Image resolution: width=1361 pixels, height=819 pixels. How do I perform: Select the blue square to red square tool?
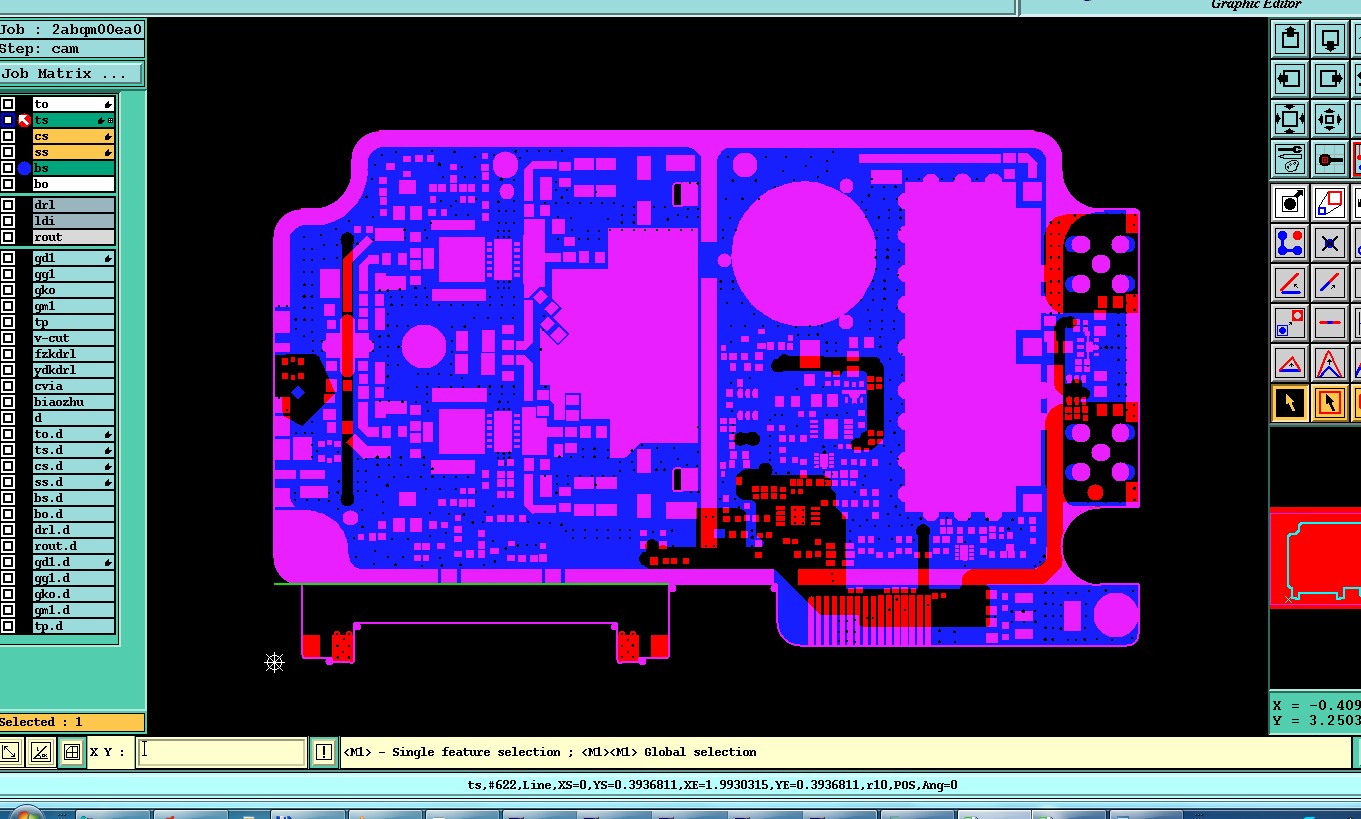tap(1290, 322)
